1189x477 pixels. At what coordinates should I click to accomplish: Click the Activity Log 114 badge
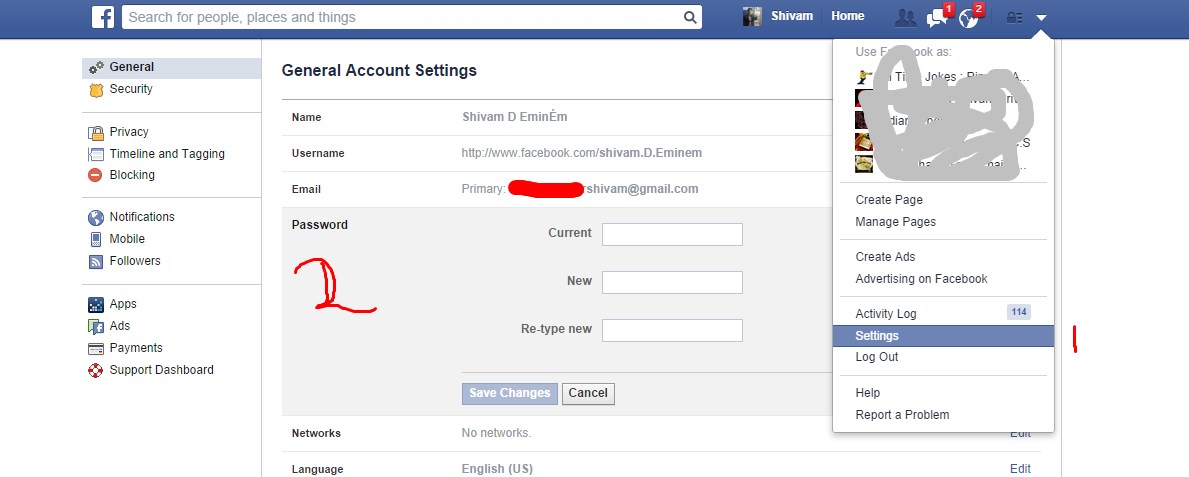[1019, 312]
